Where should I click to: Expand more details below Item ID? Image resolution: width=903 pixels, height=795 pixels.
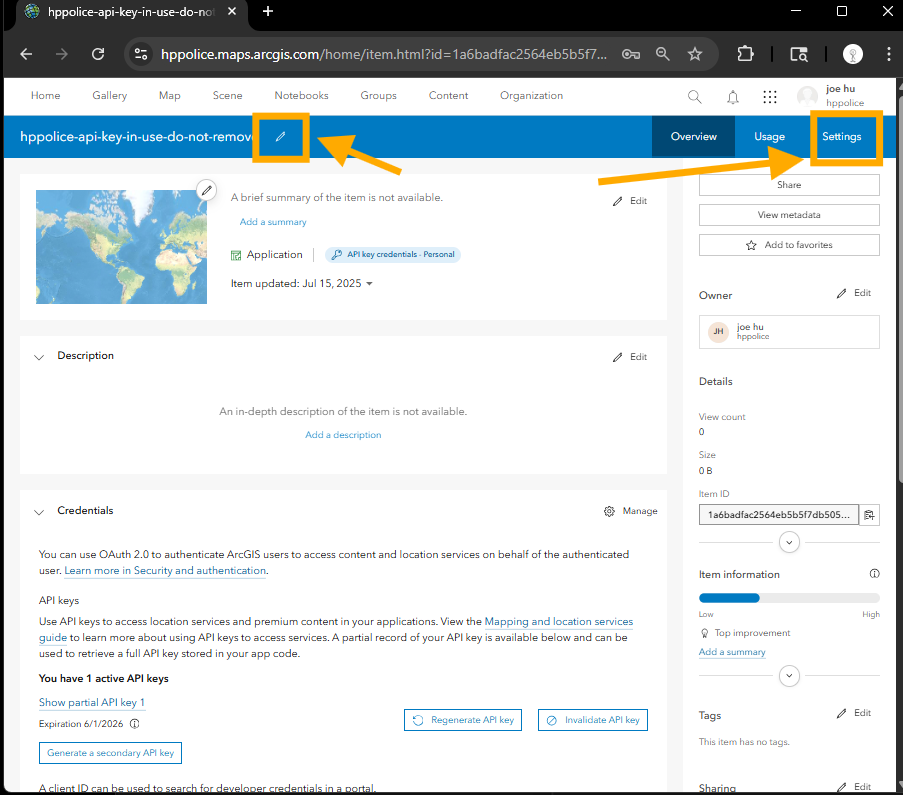pos(789,542)
